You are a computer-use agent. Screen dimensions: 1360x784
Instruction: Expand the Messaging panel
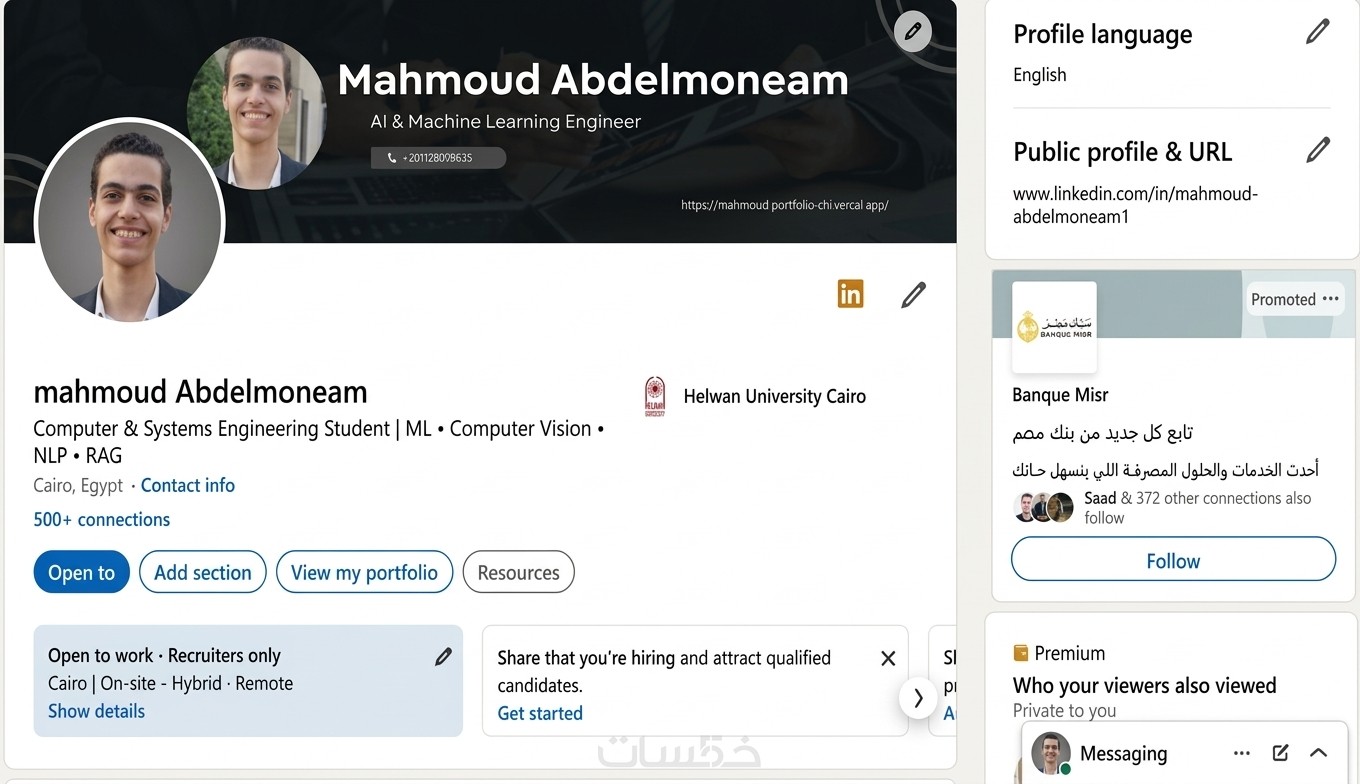pos(1318,753)
